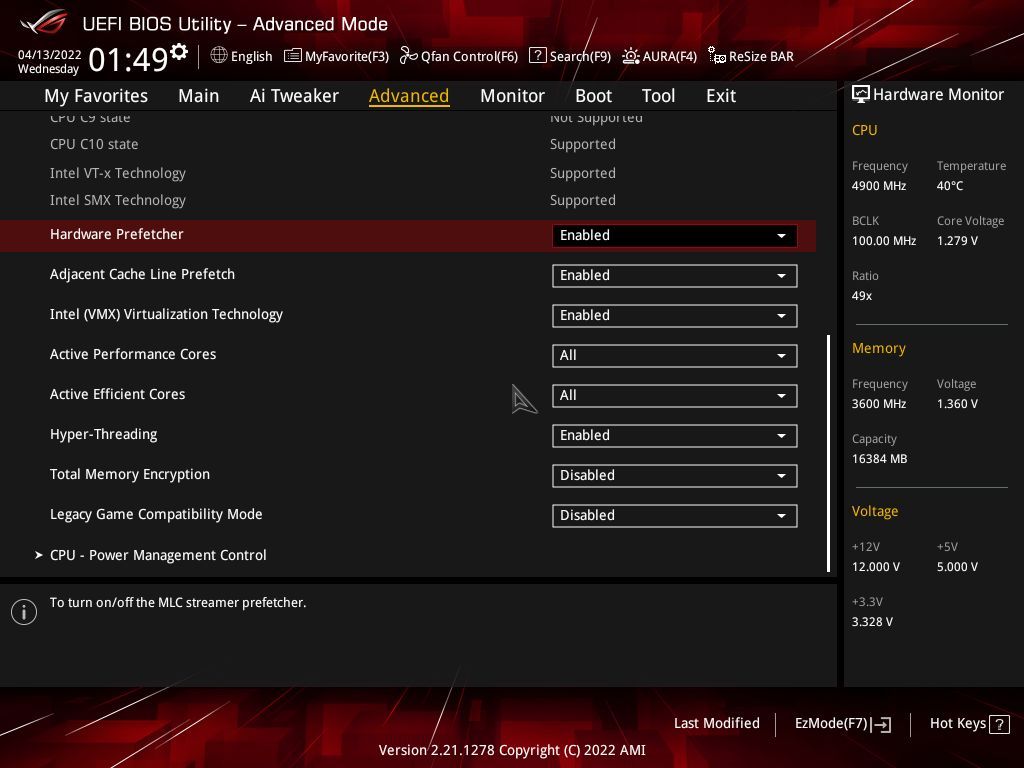Click the EzMode exit arrow icon
Screen dimensions: 1024x768
pyautogui.click(x=881, y=724)
